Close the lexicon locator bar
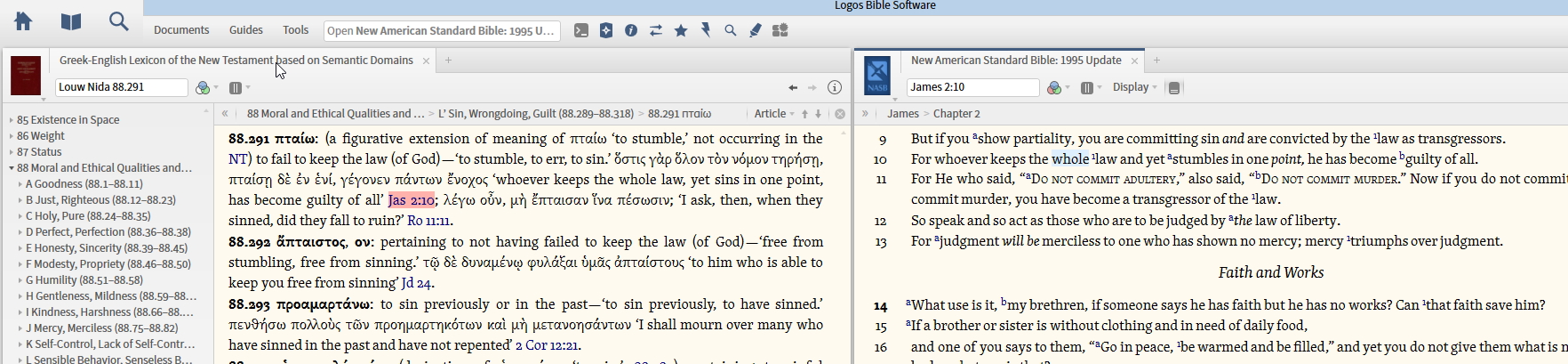 click(840, 114)
